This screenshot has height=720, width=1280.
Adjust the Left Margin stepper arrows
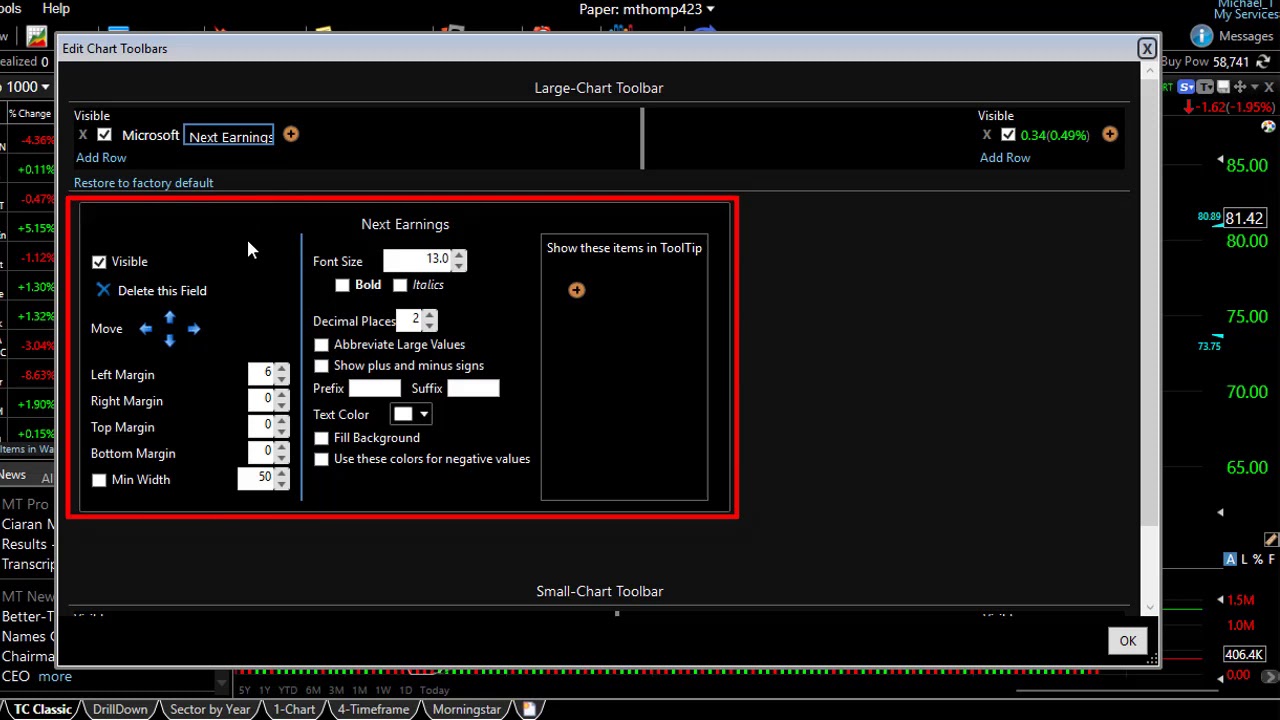coord(282,374)
